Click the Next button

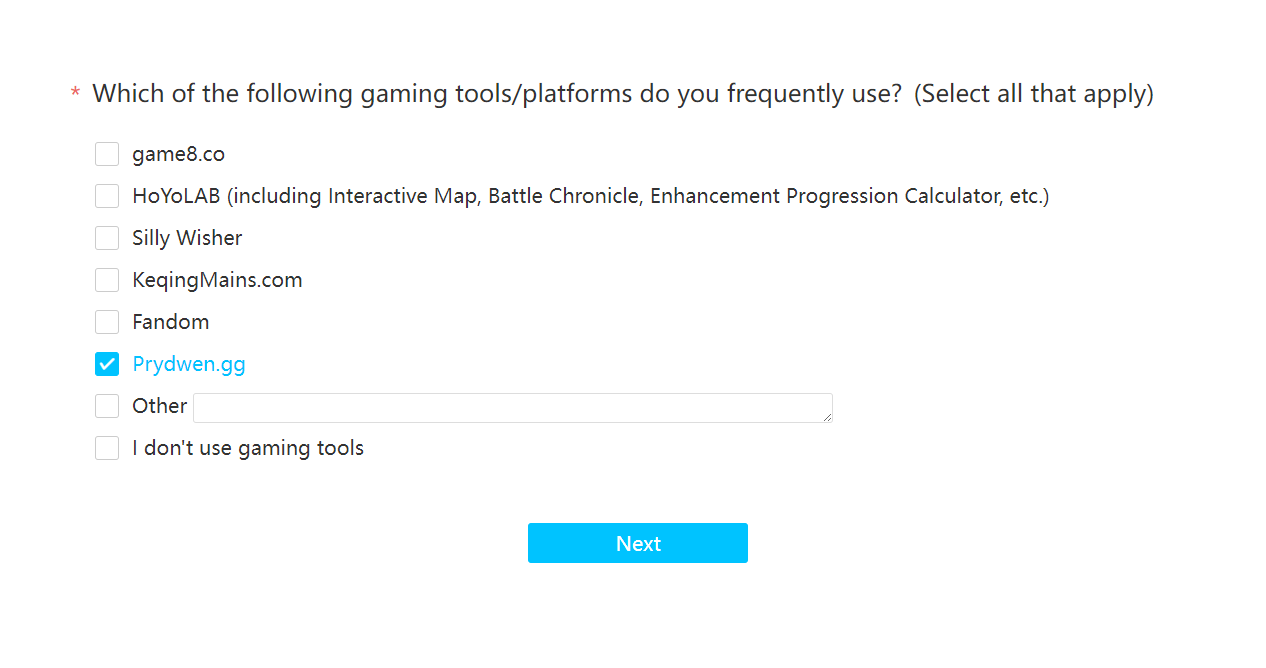tap(638, 543)
